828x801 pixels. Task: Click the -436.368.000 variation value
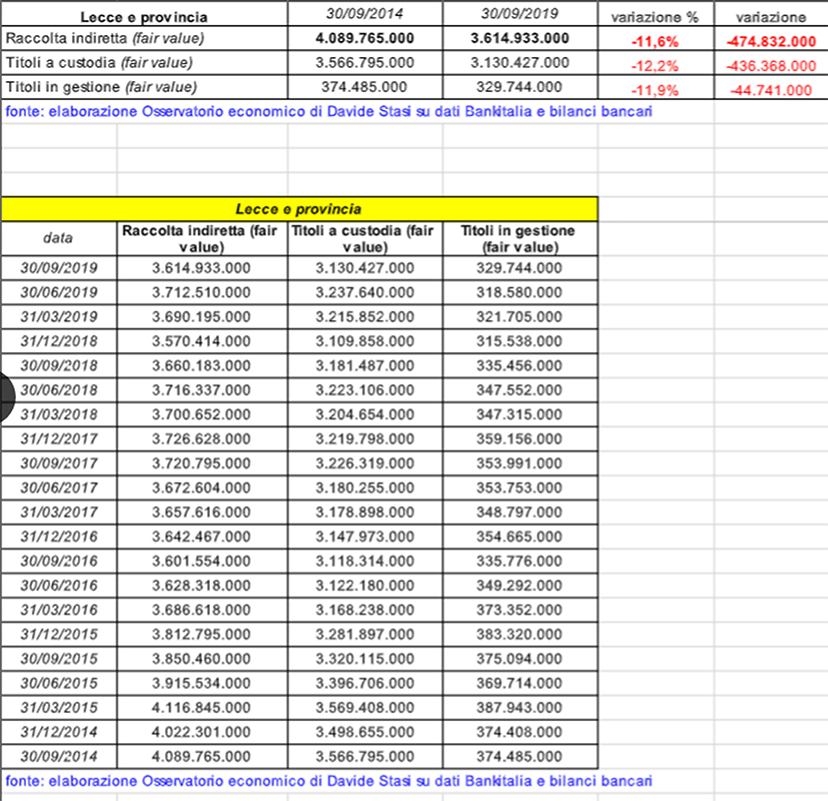[x=771, y=65]
